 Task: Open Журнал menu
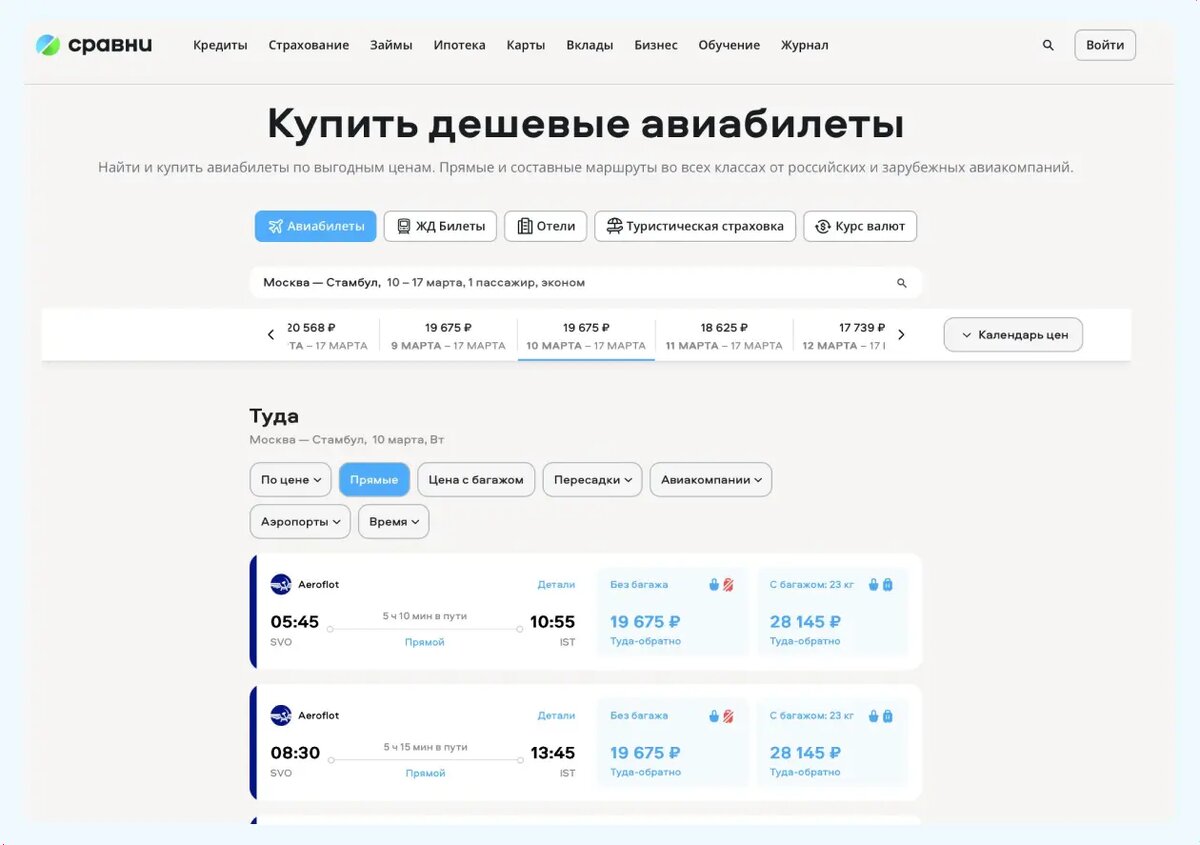point(805,45)
